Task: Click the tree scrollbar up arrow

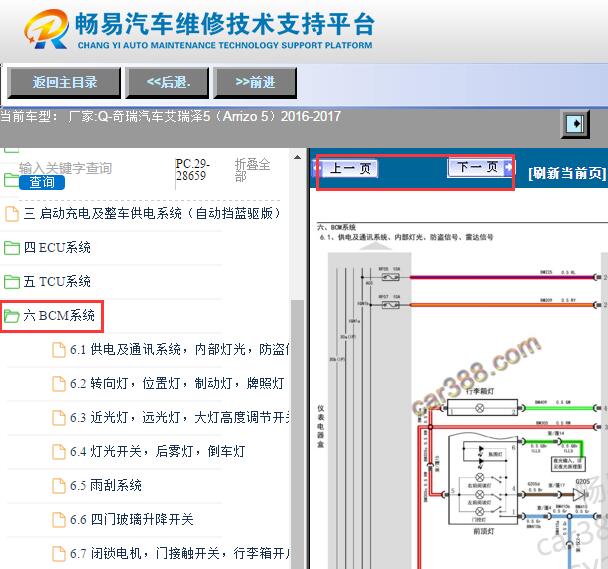Action: pos(297,157)
